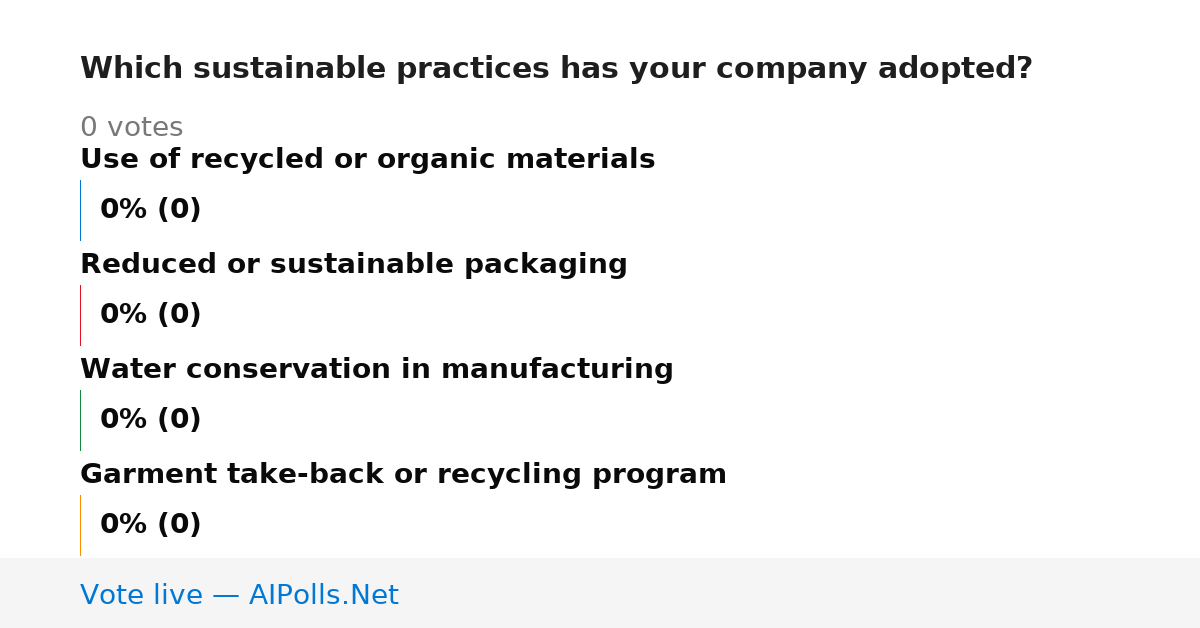
Task: Click the blue result bar for recycled materials
Action: tap(80, 210)
